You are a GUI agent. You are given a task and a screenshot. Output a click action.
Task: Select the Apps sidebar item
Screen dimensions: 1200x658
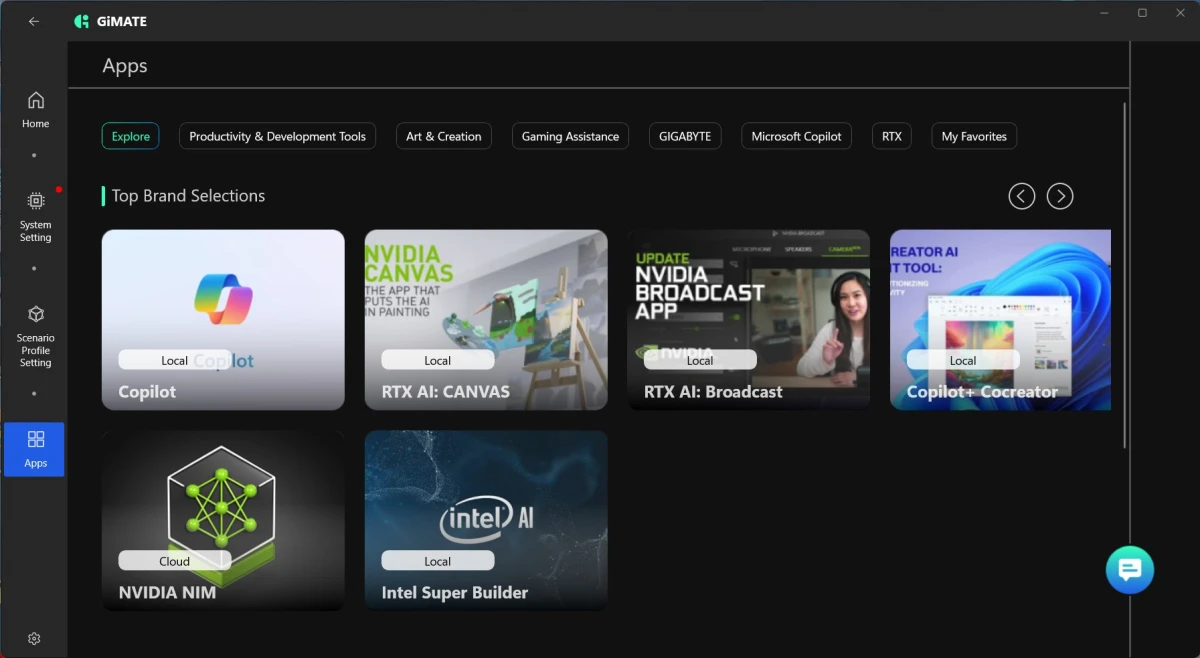point(35,449)
